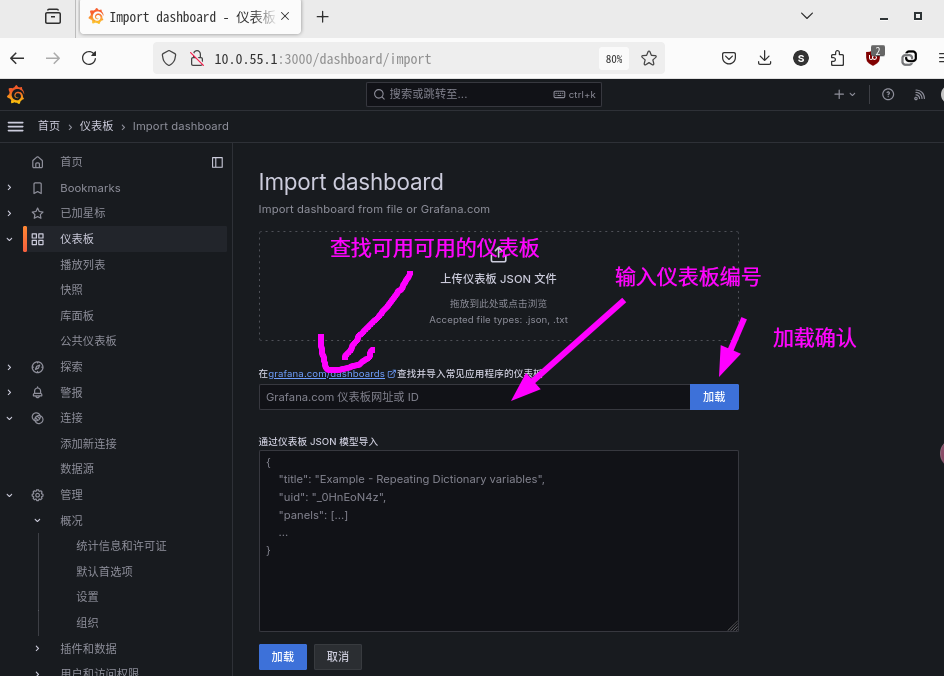Click the Pocket save icon

(728, 58)
